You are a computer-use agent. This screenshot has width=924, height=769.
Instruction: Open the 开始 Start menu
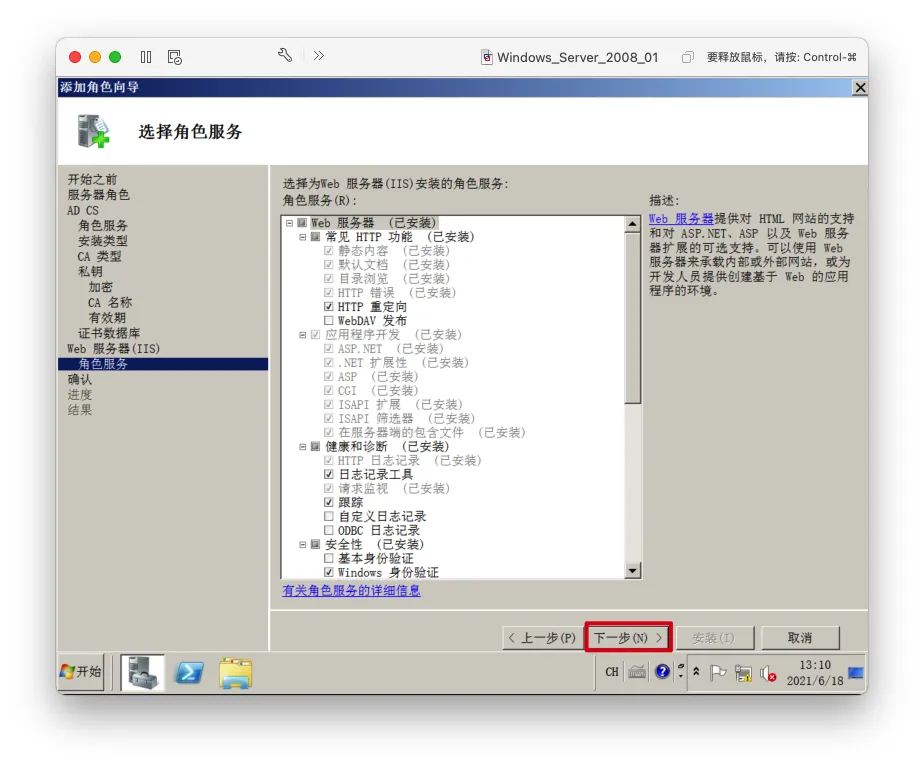click(81, 672)
